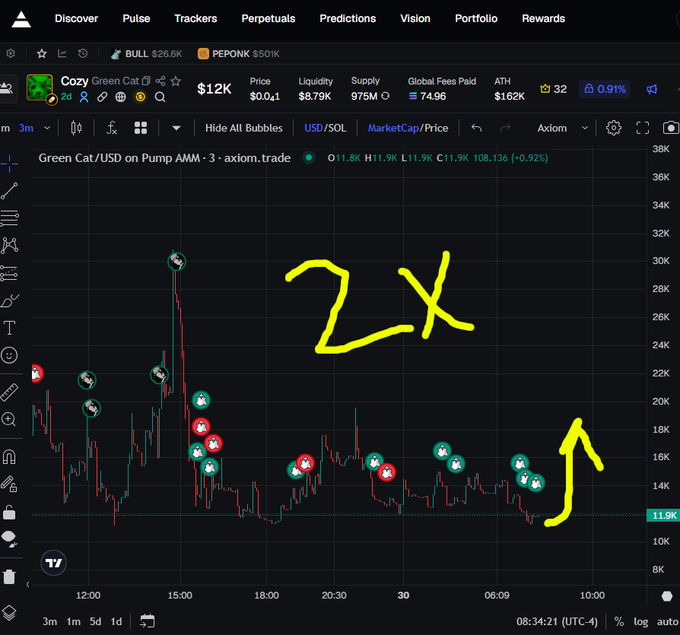Open the Trackers tab
Viewport: 680px width, 635px height.
pos(196,19)
